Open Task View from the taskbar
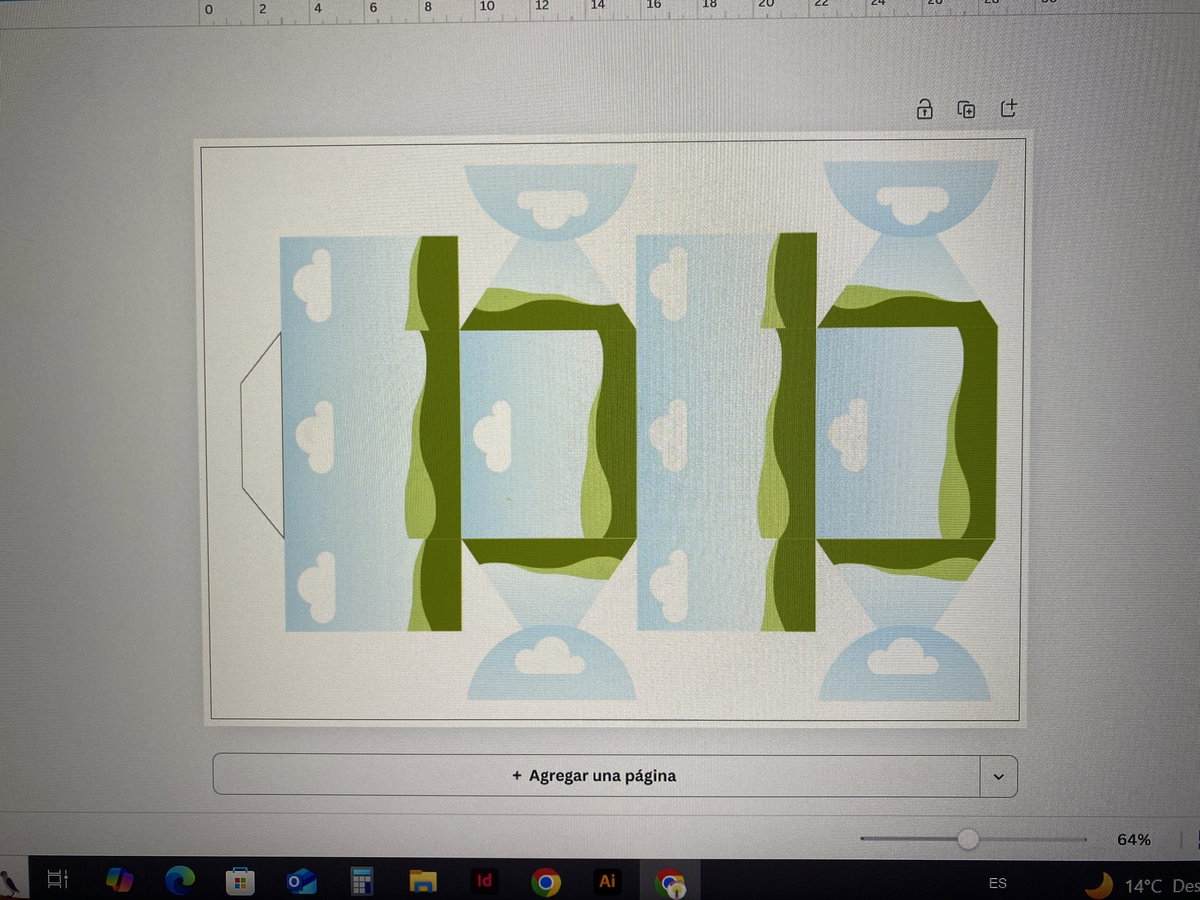The image size is (1200, 900). point(58,880)
